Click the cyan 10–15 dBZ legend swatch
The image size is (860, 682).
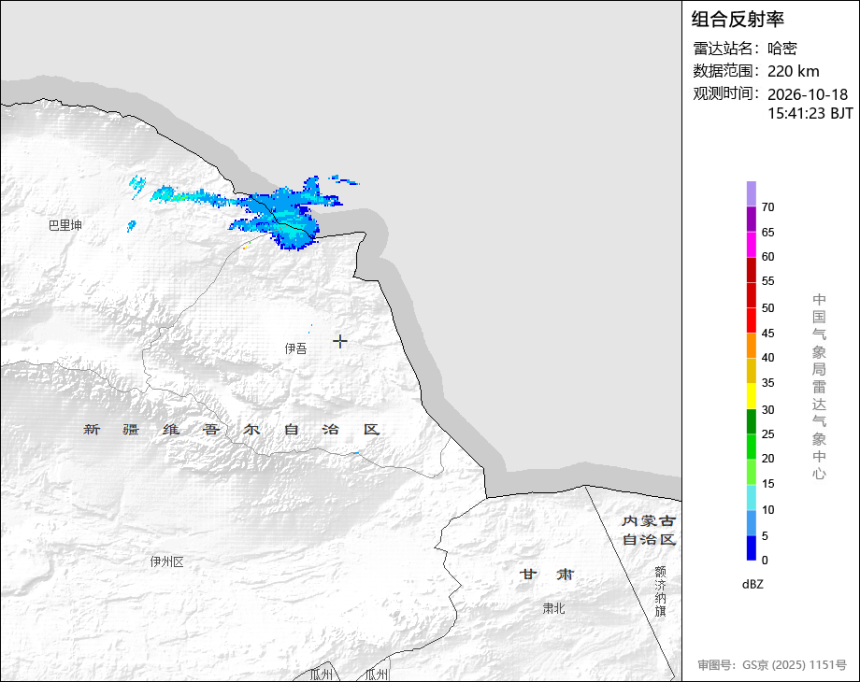tap(751, 498)
